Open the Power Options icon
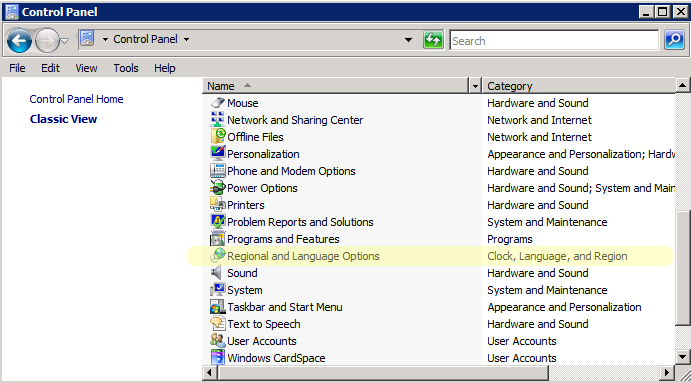Screen dimensions: 692x383 coord(218,188)
